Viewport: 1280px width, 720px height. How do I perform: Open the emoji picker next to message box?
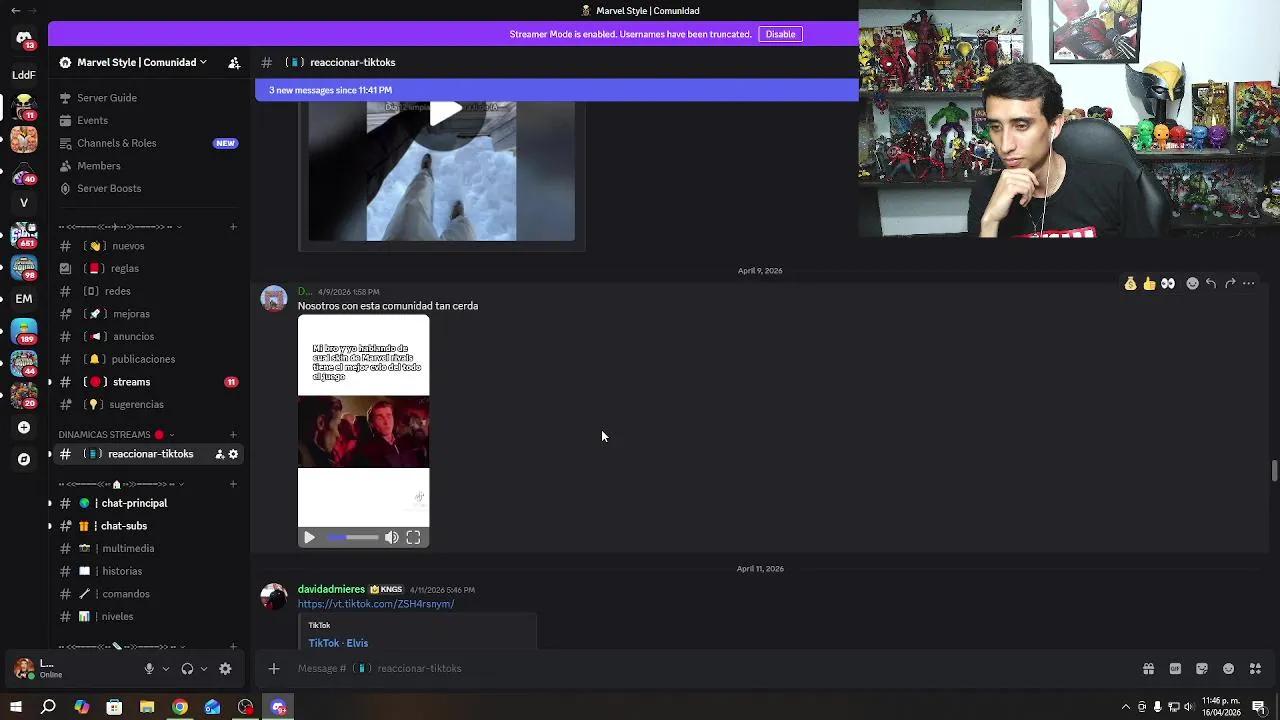[1228, 668]
